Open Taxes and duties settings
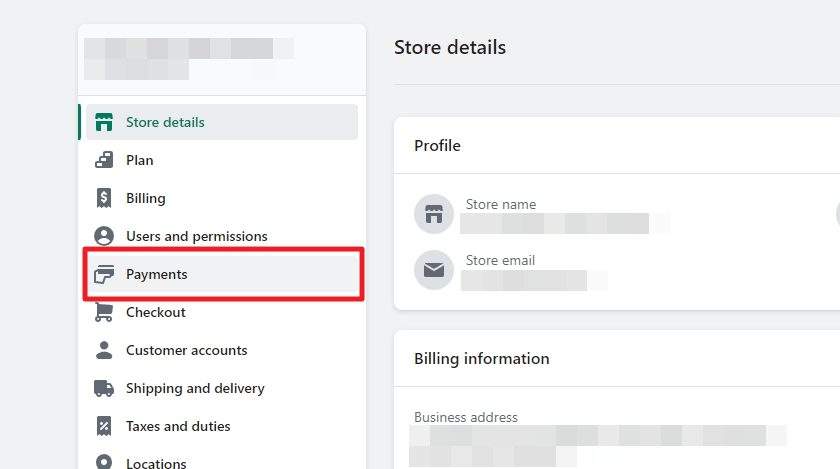 pos(222,427)
